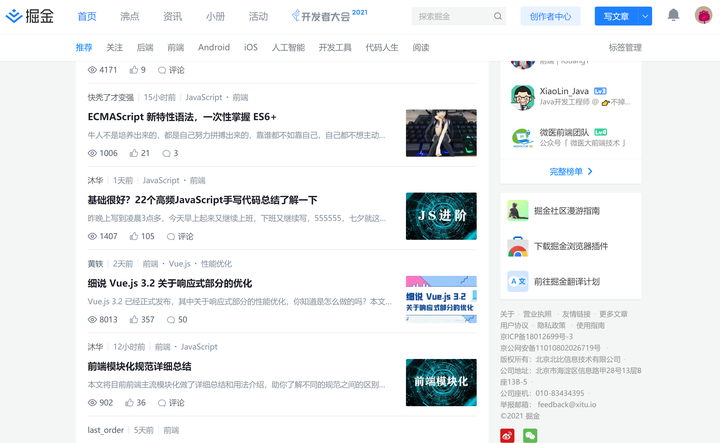Click the WeChat icon in footer
The image size is (720, 443).
[530, 435]
